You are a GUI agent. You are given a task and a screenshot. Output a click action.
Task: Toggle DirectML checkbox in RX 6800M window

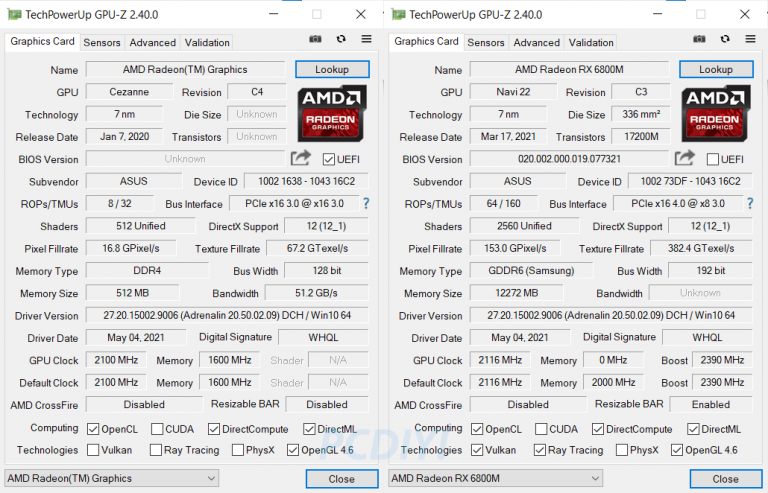[693, 429]
